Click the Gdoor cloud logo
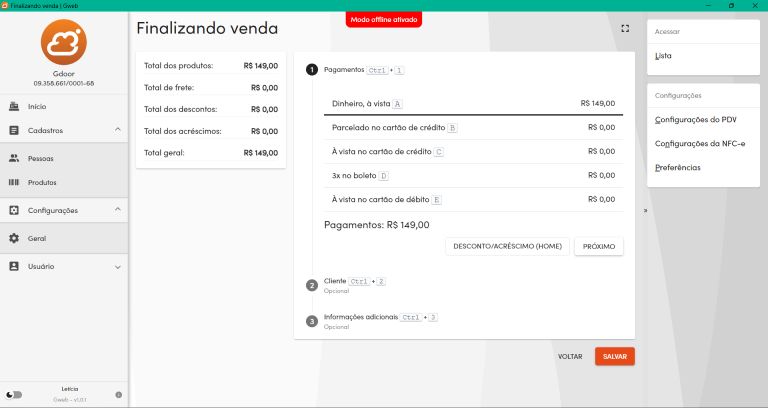This screenshot has height=408, width=768. tap(64, 45)
